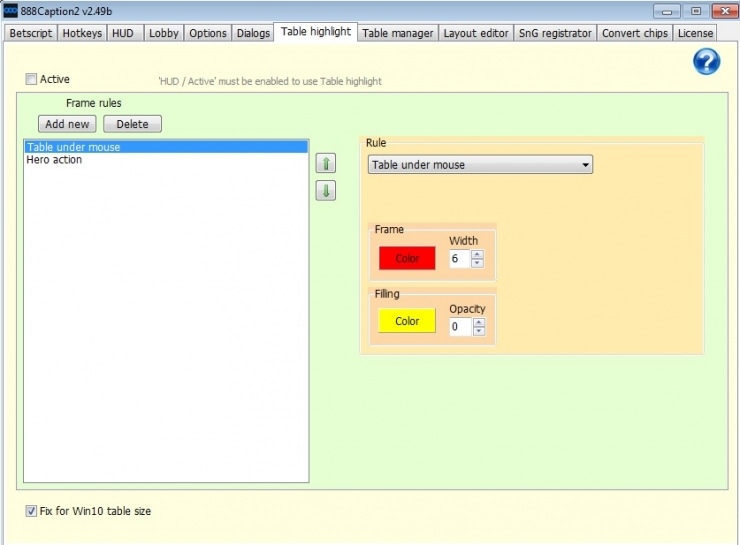Open the License tab
740x545 pixels.
click(x=695, y=33)
